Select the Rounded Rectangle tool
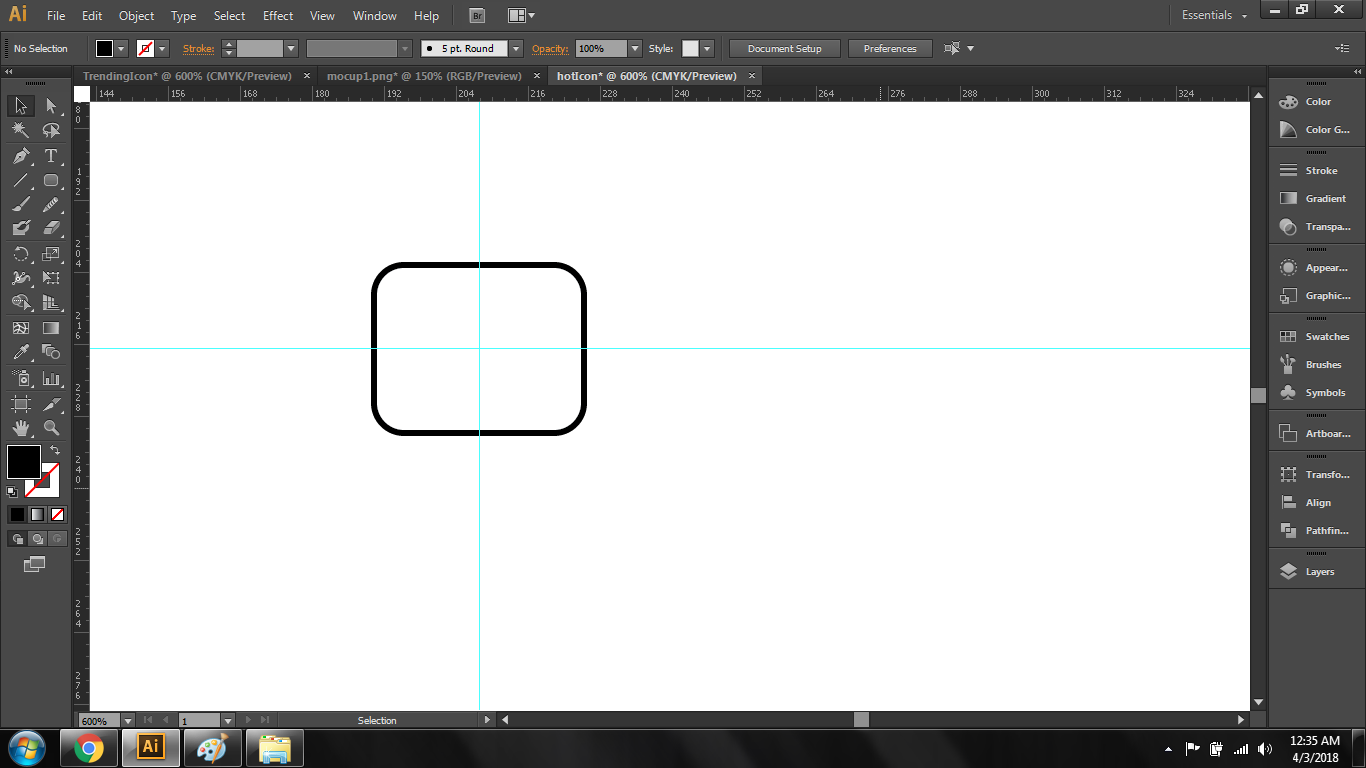1366x768 pixels. [51, 181]
